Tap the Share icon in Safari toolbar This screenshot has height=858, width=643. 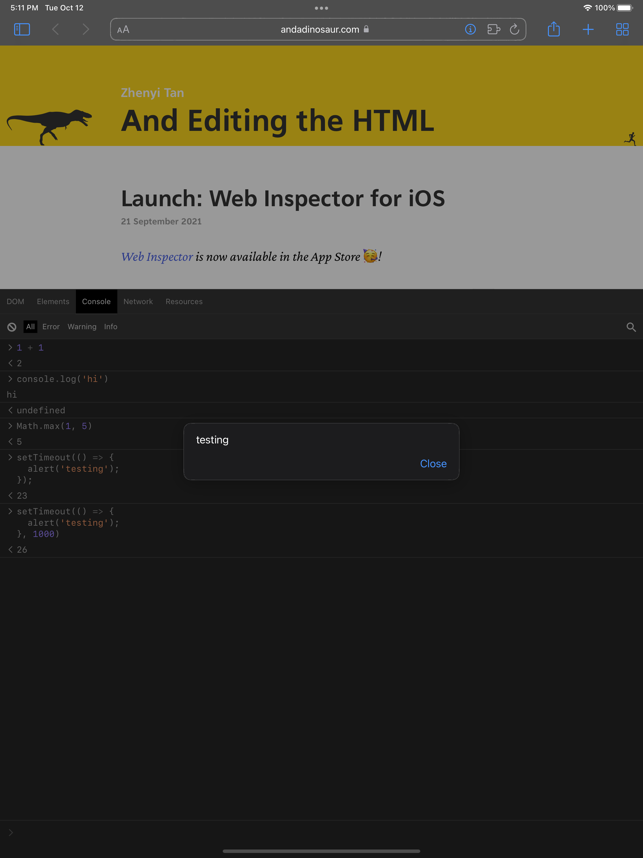pos(554,29)
